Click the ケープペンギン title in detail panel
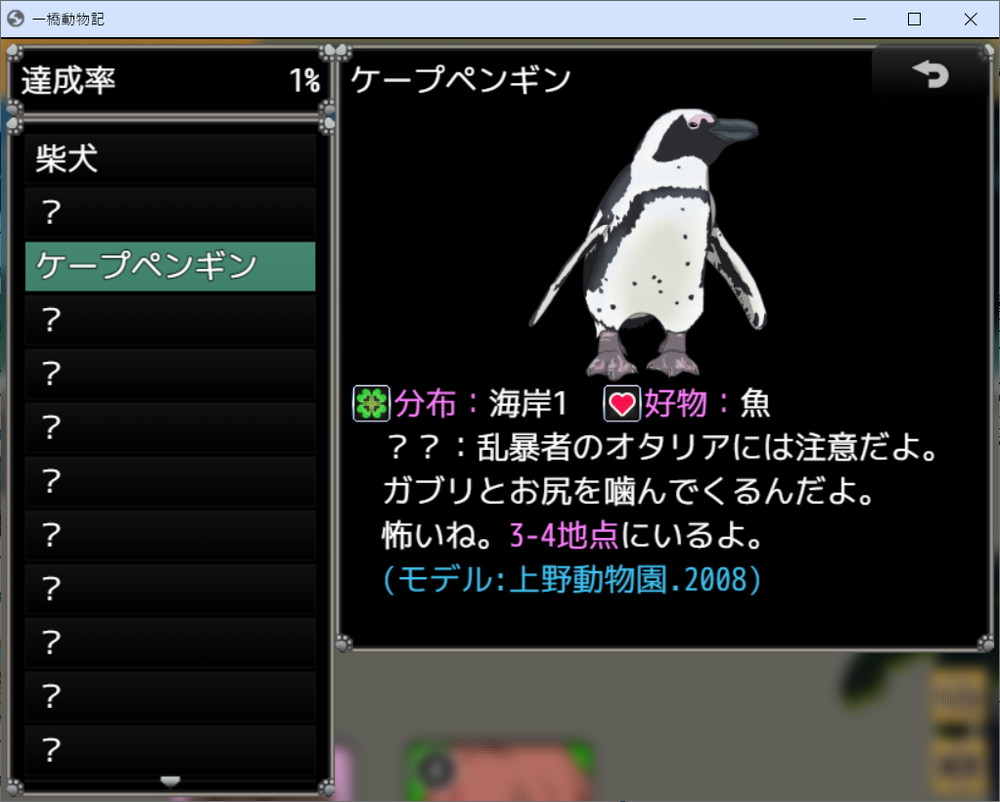The image size is (1000, 802). pos(461,81)
